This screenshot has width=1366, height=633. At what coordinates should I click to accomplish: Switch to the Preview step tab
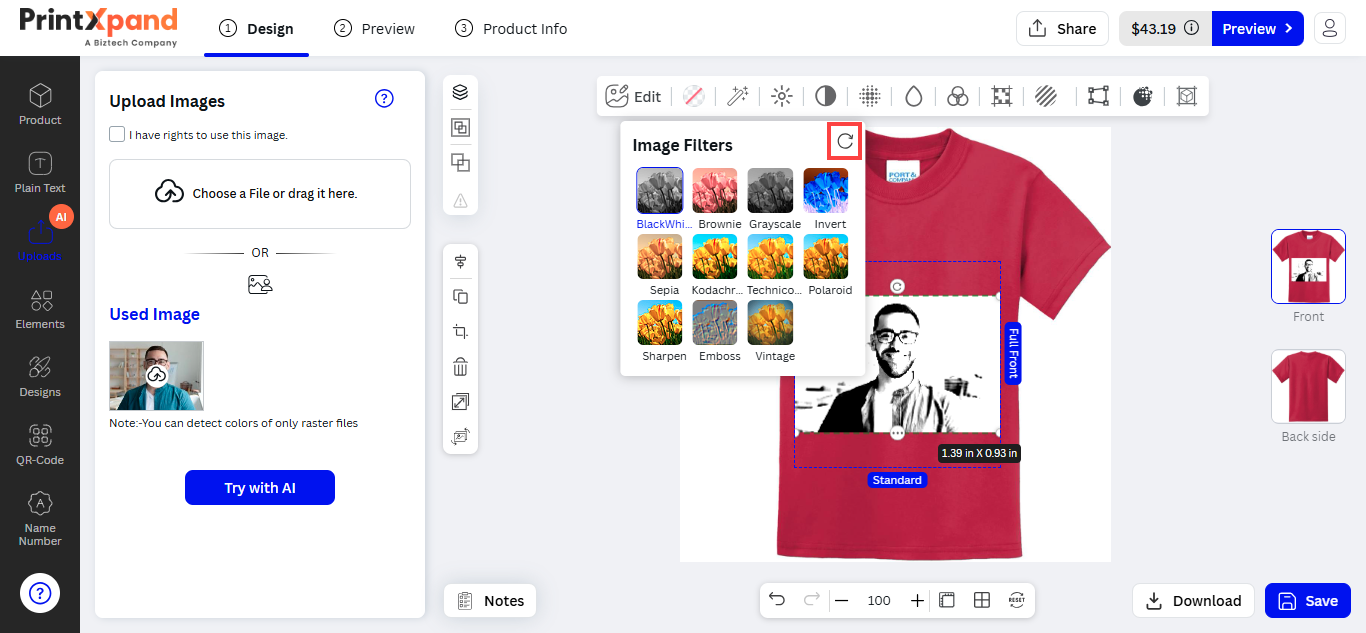375,29
